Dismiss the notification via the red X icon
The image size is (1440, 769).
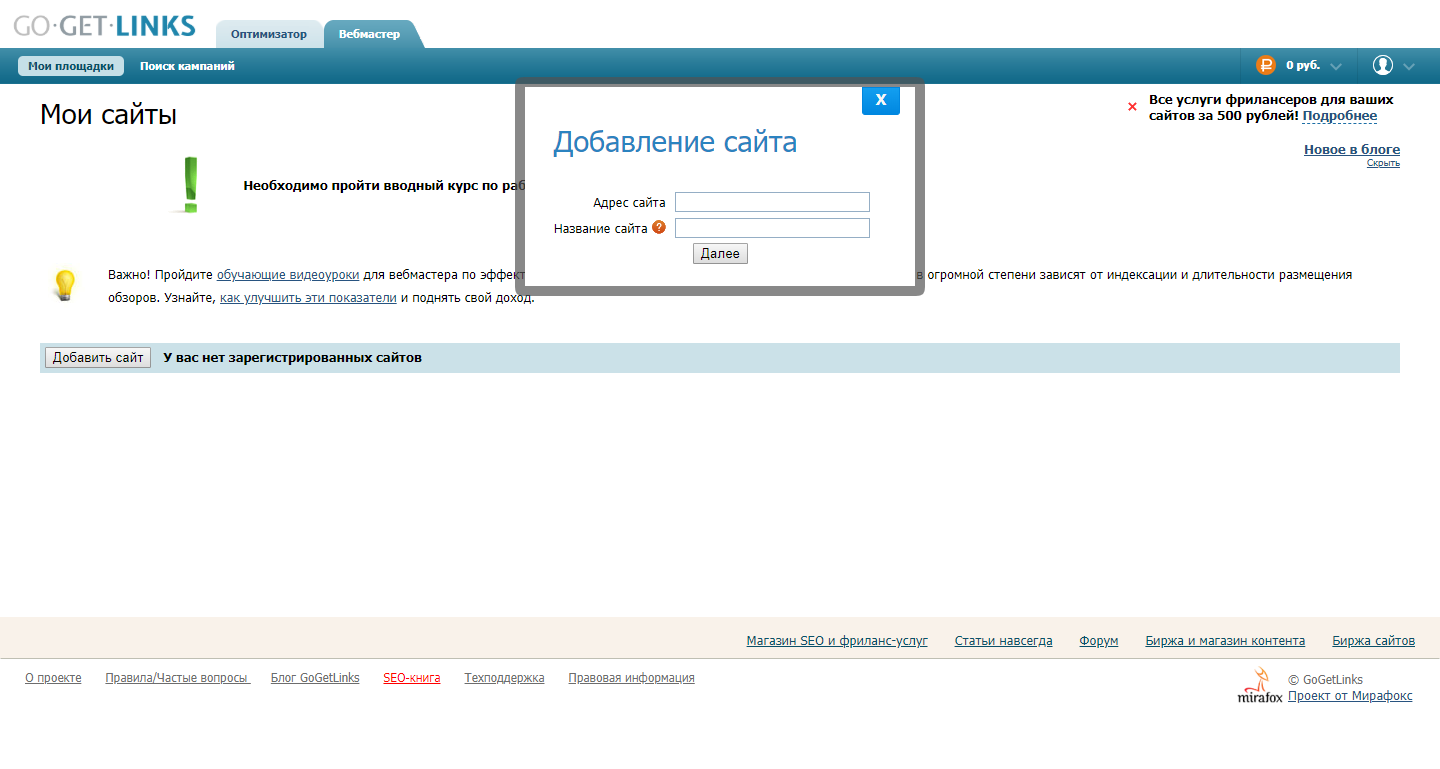(x=1131, y=106)
